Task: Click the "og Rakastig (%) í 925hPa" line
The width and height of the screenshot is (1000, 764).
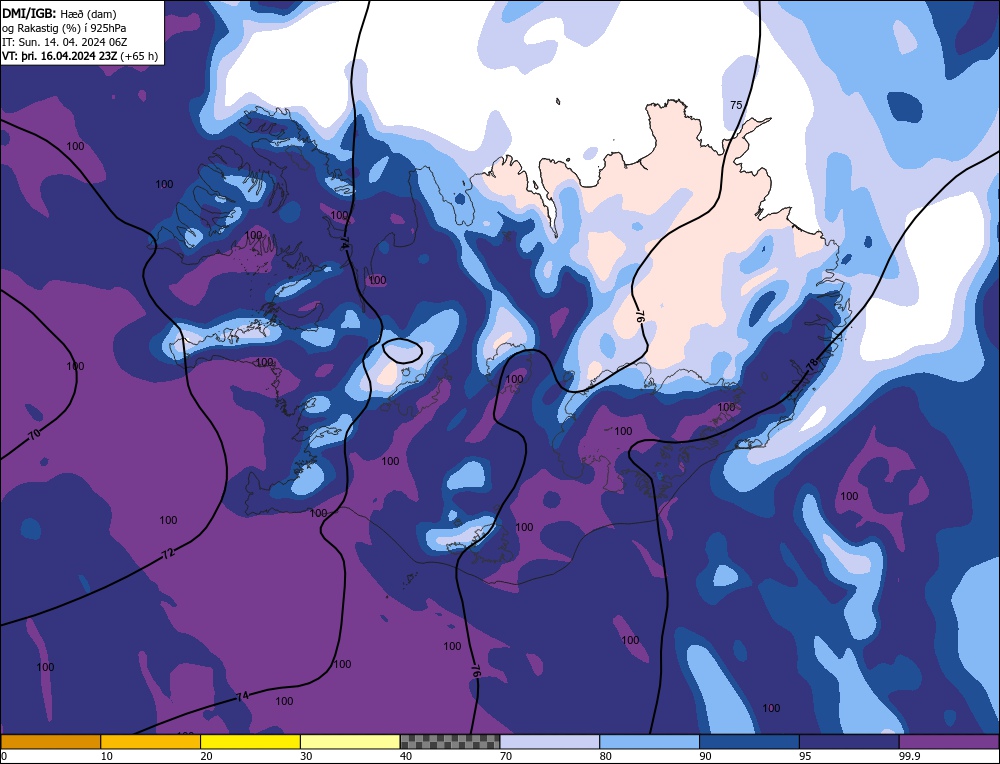Action: 64,27
